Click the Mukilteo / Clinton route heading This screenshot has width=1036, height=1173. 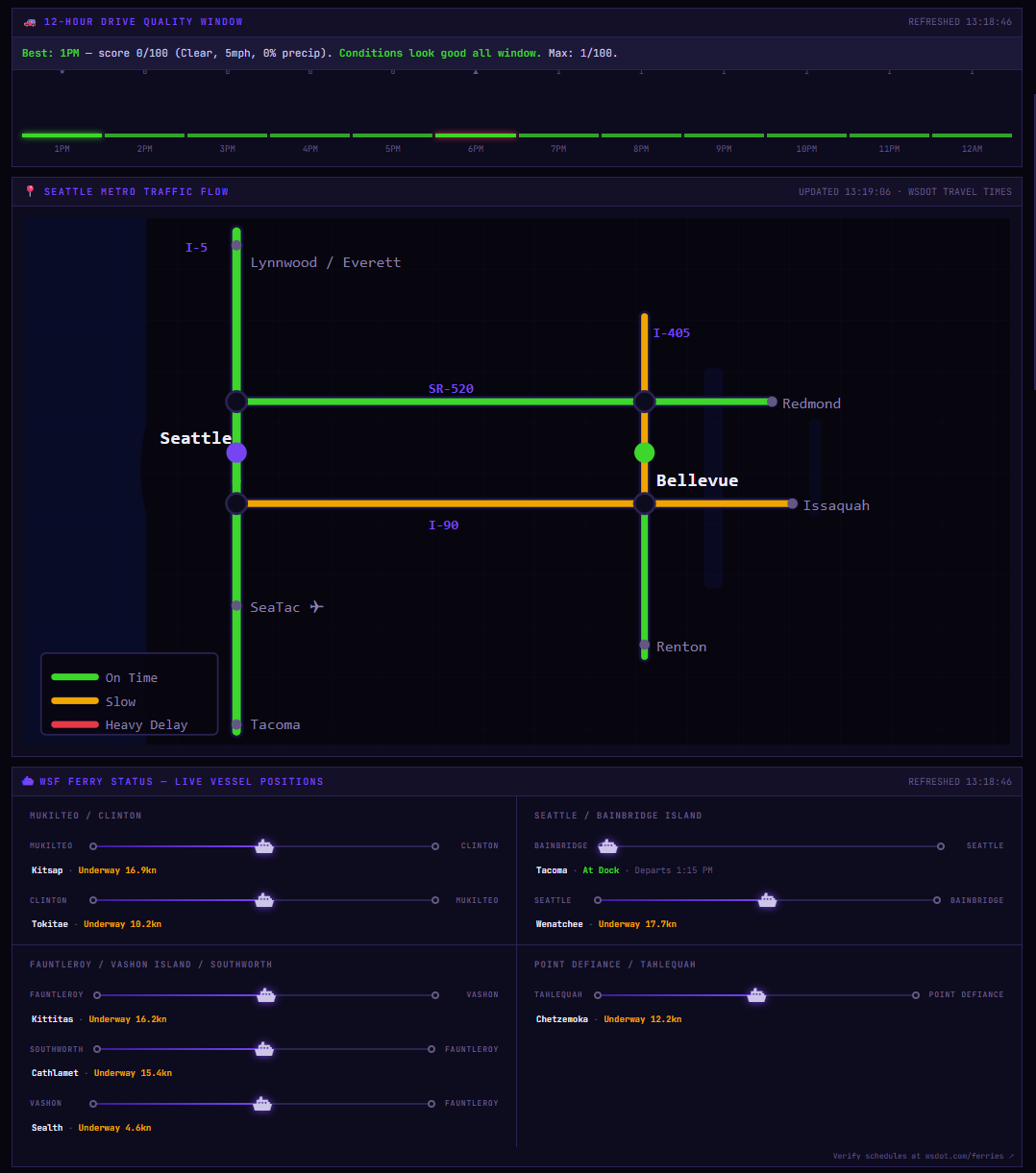[x=86, y=816]
